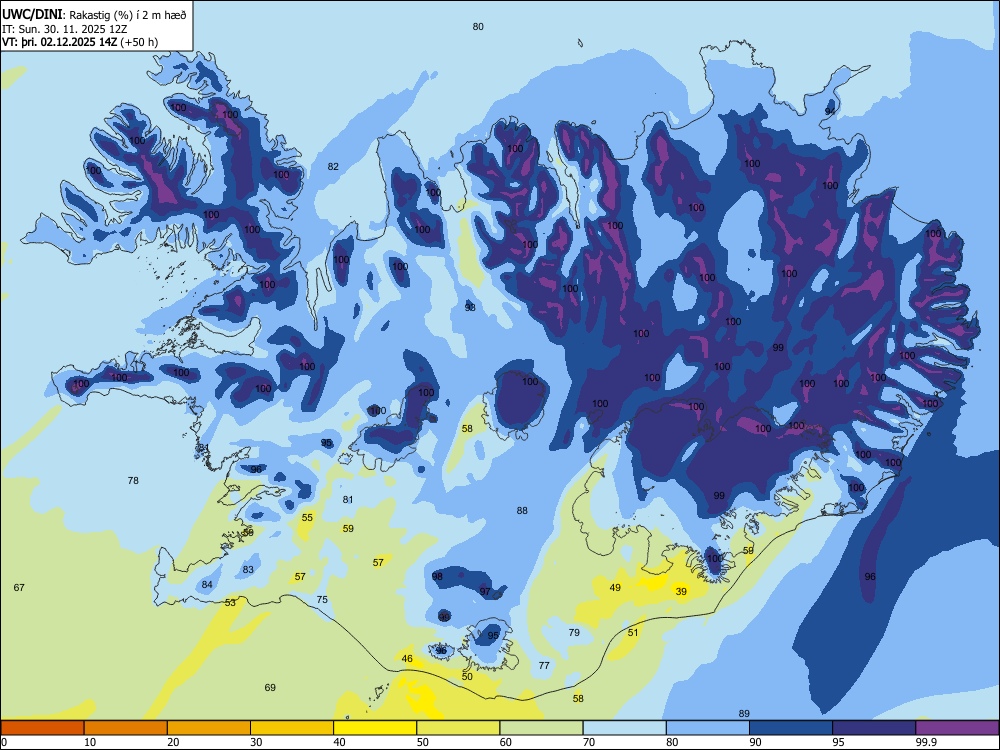Viewport: 1000px width, 750px height.
Task: Click the '82' humidity value on the map
Action: point(333,166)
